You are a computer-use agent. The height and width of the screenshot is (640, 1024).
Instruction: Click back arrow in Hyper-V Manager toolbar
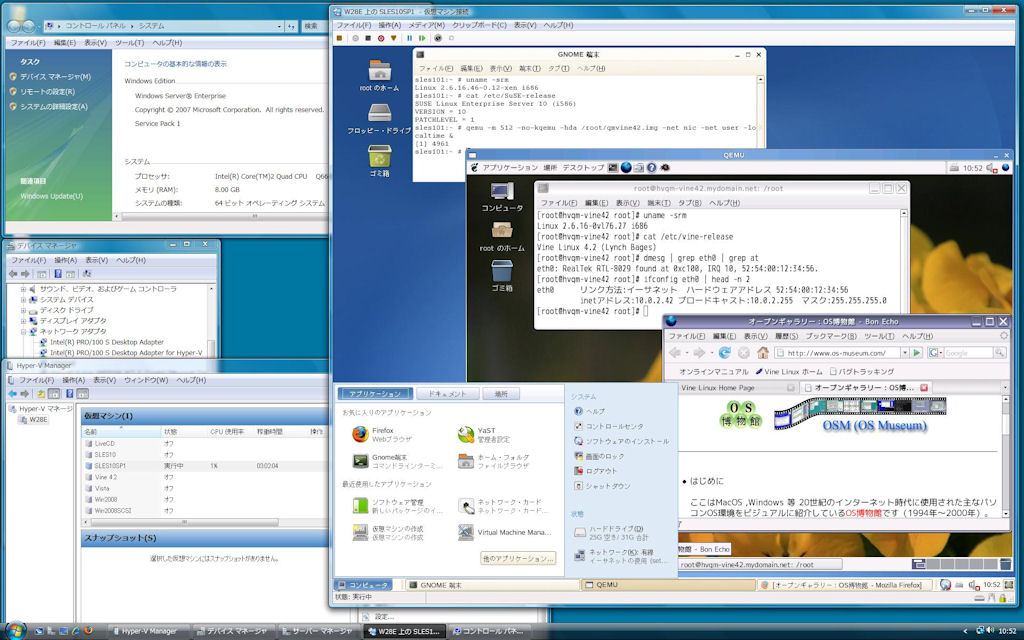point(12,394)
